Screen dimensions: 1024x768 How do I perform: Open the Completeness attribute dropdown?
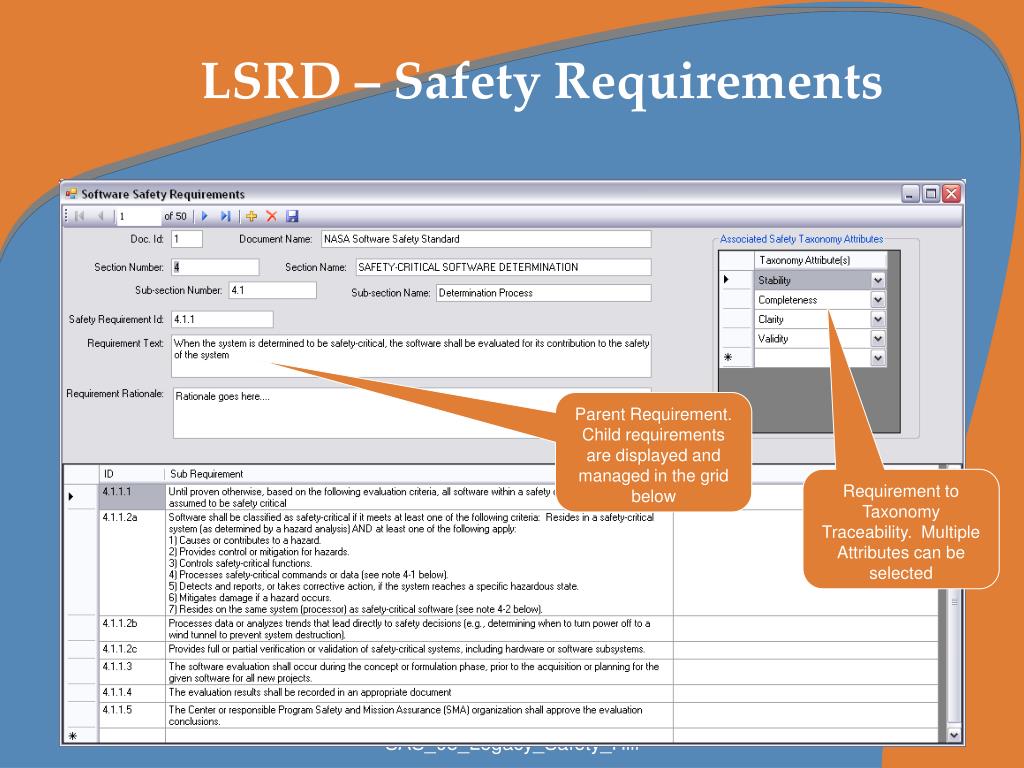tap(878, 300)
